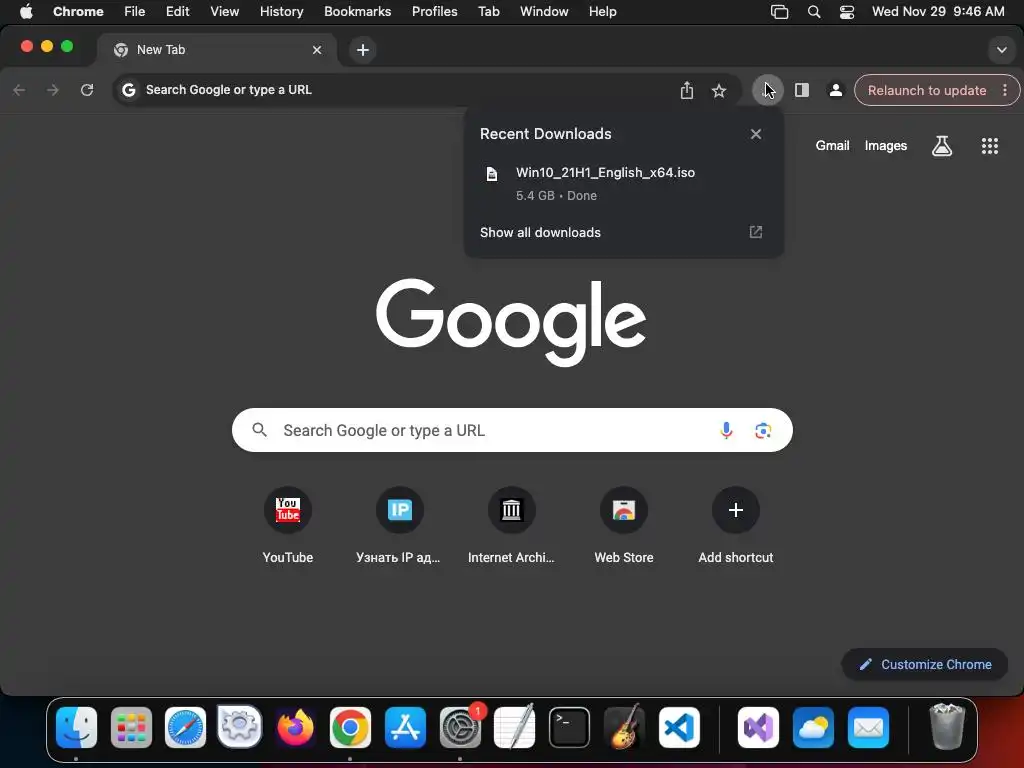Search by image with Google Lens icon

(763, 430)
